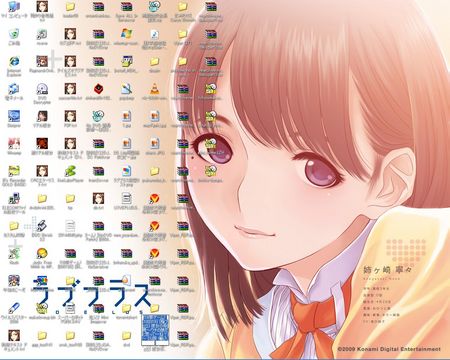Viewport: 450px width, 360px height.
Task: Select the blue QR code image file
Action: point(155,329)
